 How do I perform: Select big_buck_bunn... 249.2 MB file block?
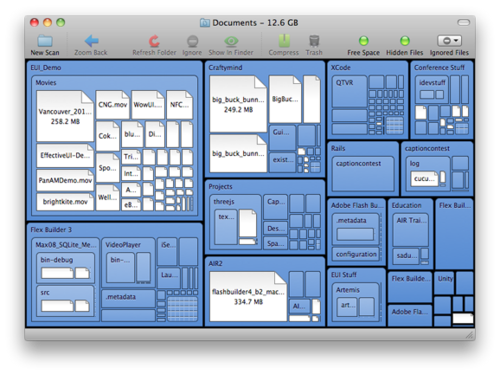(238, 104)
